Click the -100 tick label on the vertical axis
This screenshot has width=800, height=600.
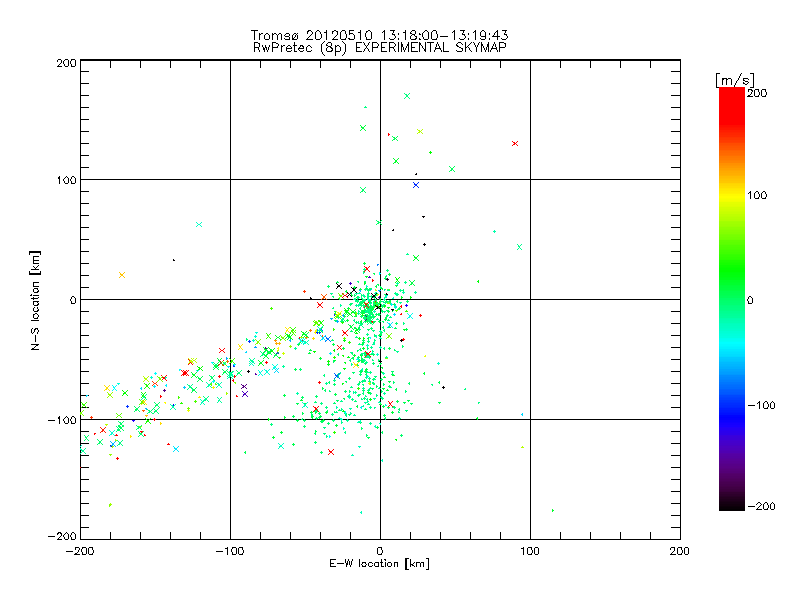tap(62, 420)
